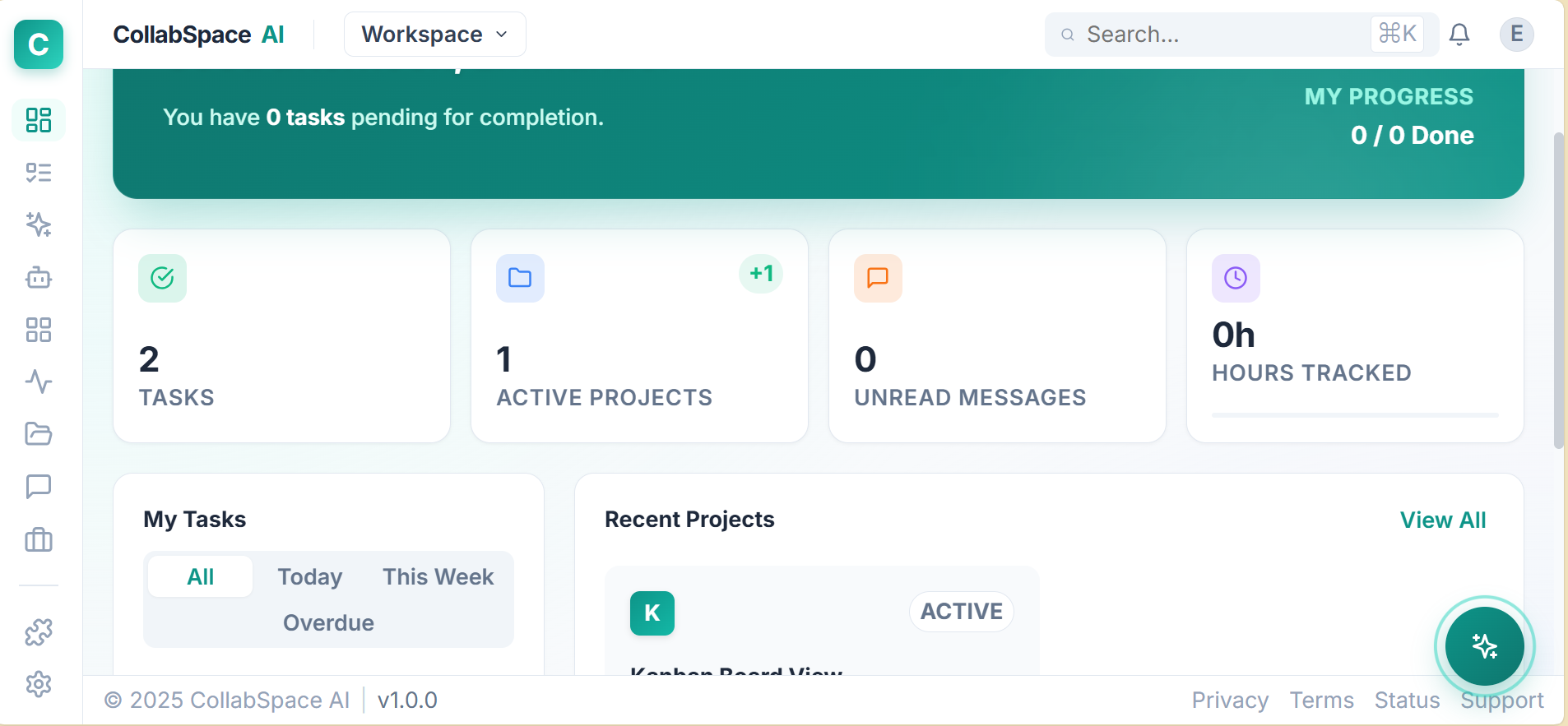Click the 'Recent Projects' heading
The image size is (1568, 726).
(689, 520)
